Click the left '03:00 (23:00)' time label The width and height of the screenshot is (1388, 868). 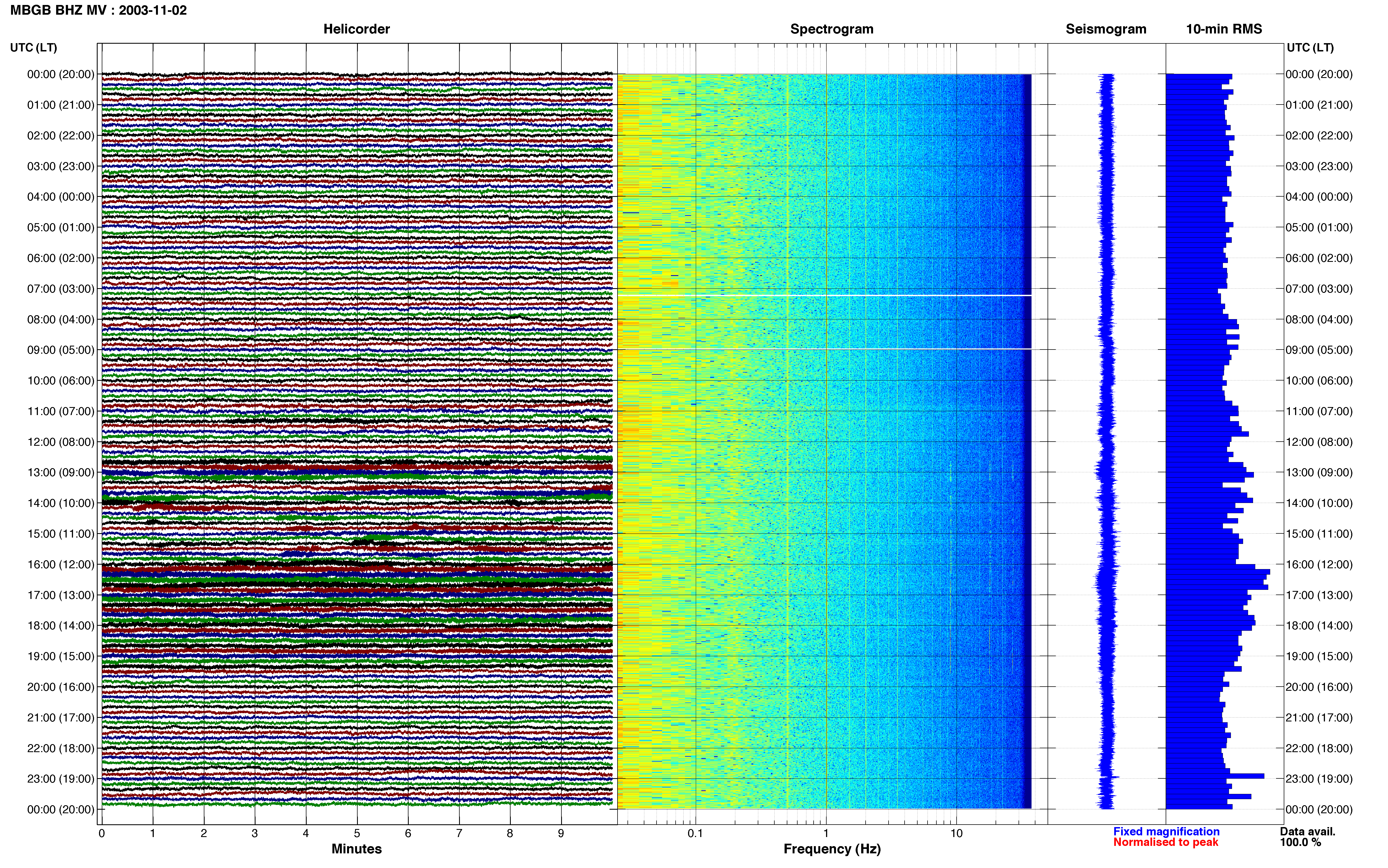click(61, 166)
